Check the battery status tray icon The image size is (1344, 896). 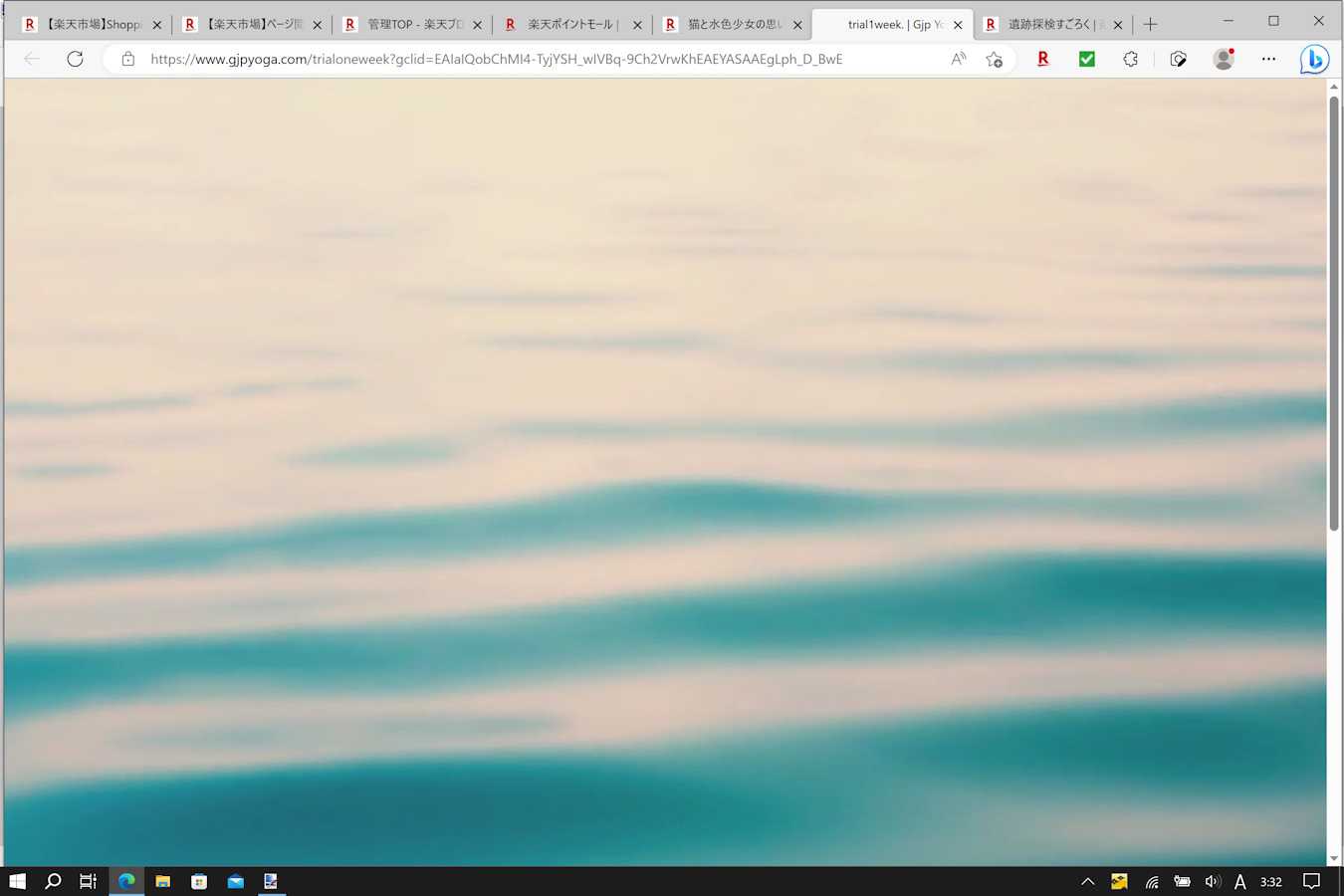click(x=1183, y=881)
